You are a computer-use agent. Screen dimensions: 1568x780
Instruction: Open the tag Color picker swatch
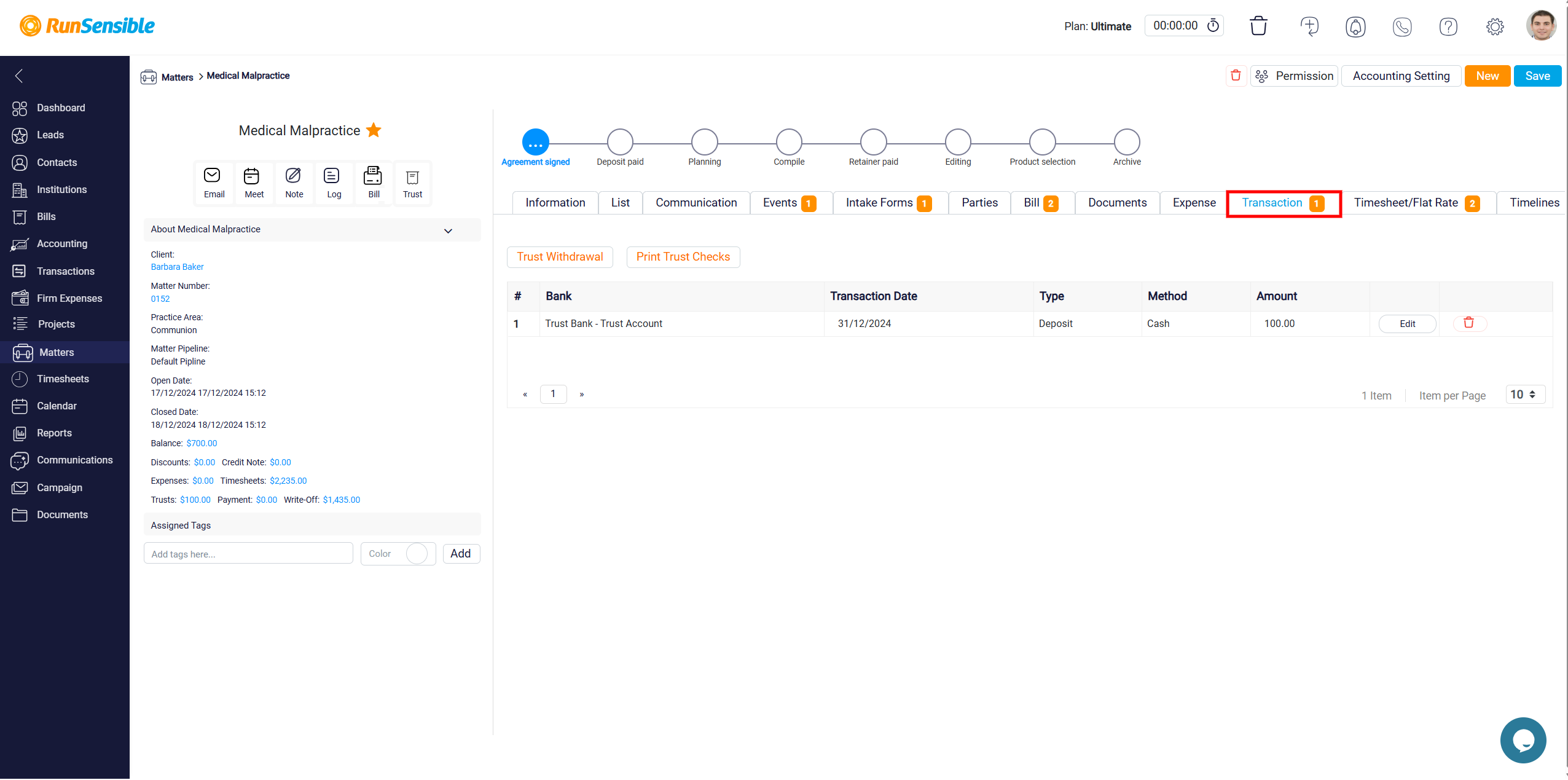pos(417,554)
